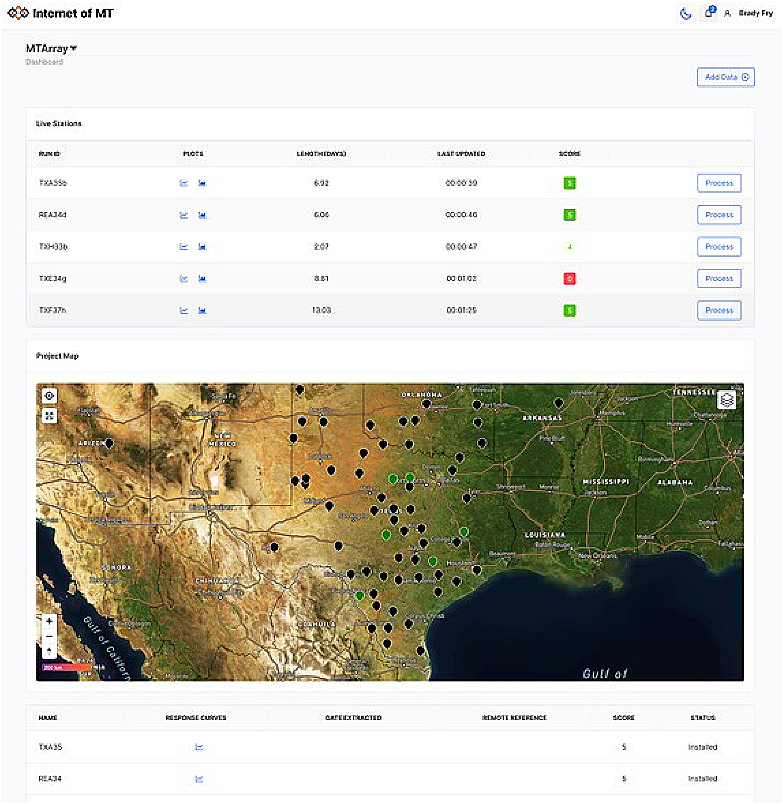Sort by the Score column in Live Stations
The width and height of the screenshot is (783, 804).
click(x=570, y=154)
